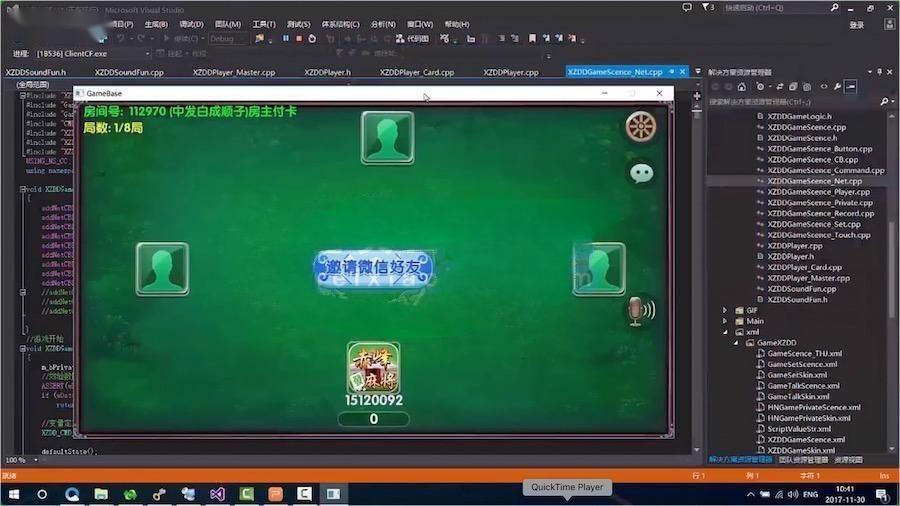
Task: Switch to the XZDDPlayer_Master.cpp tab
Action: [x=234, y=72]
